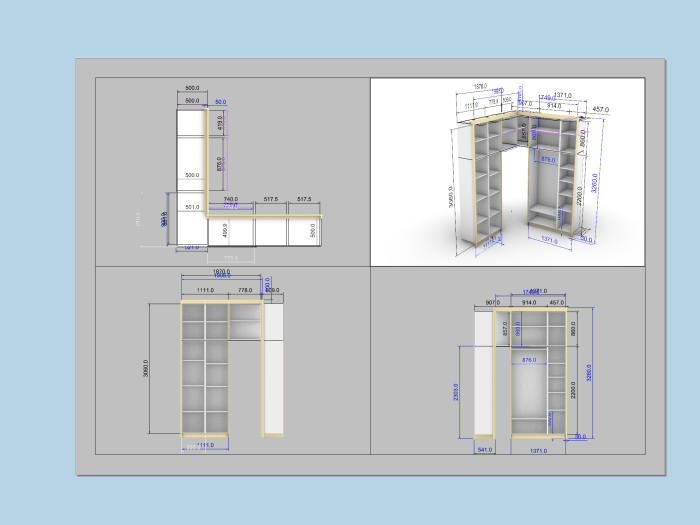Click the 778.0 dimension above the front elevation
Image resolution: width=700 pixels, height=525 pixels.
(245, 290)
